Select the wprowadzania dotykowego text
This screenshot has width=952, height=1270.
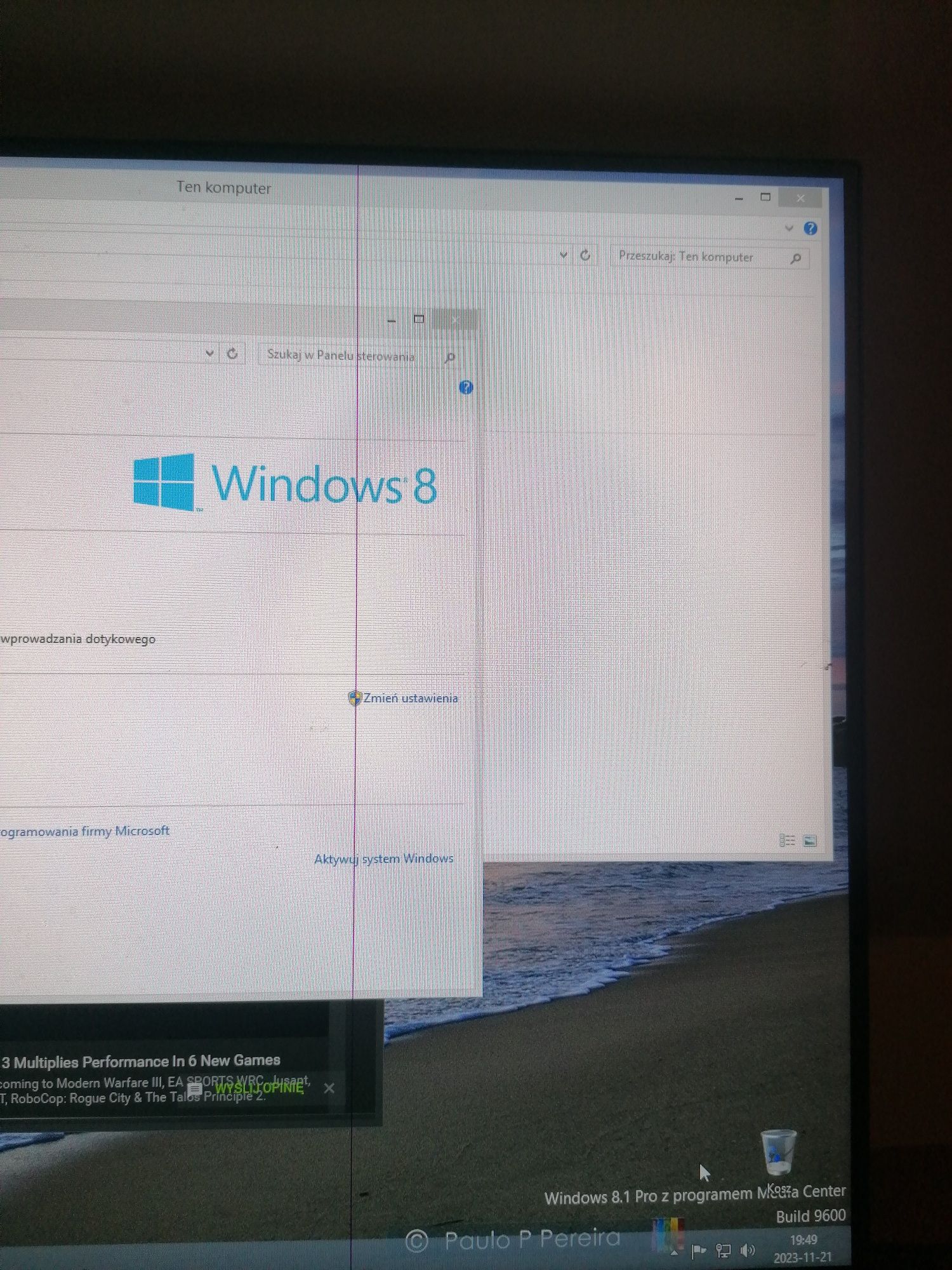click(77, 639)
